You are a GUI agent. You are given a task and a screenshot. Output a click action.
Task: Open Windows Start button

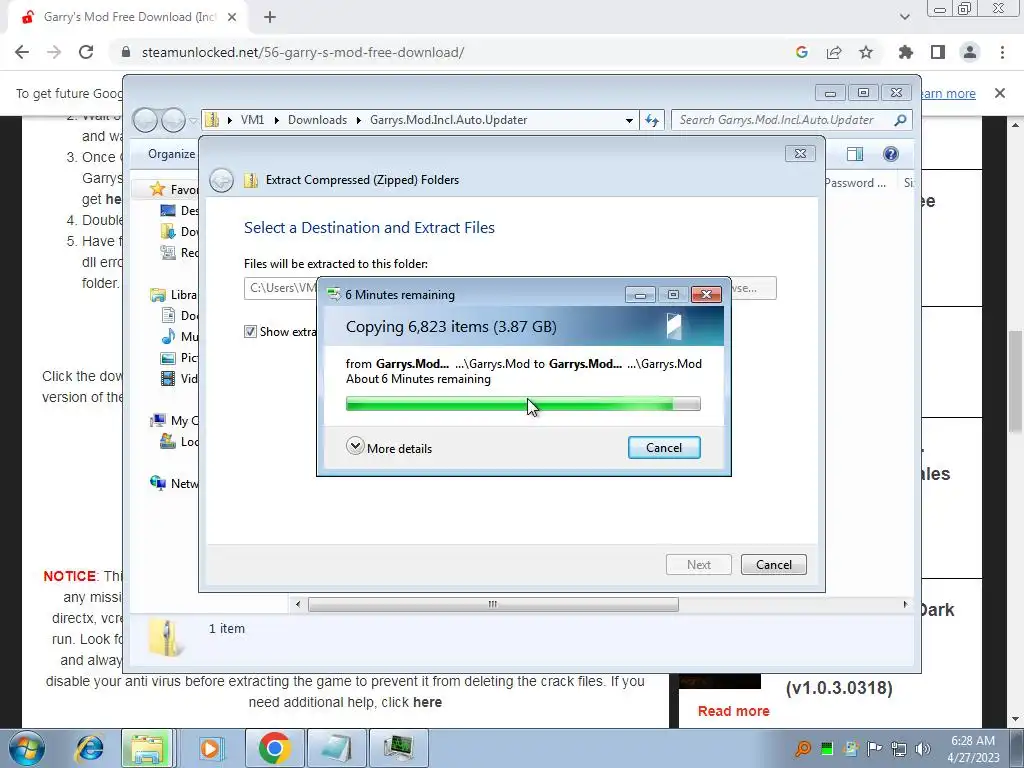[x=26, y=748]
